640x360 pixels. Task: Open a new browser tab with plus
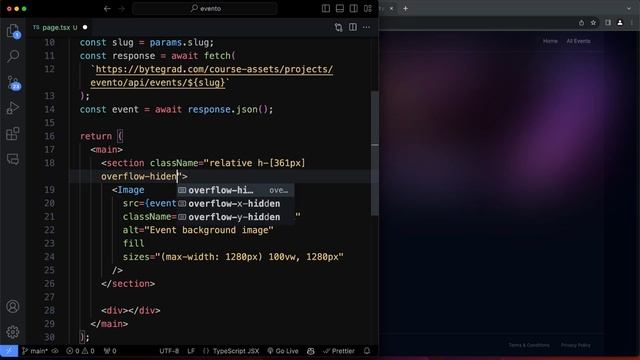pyautogui.click(x=405, y=8)
